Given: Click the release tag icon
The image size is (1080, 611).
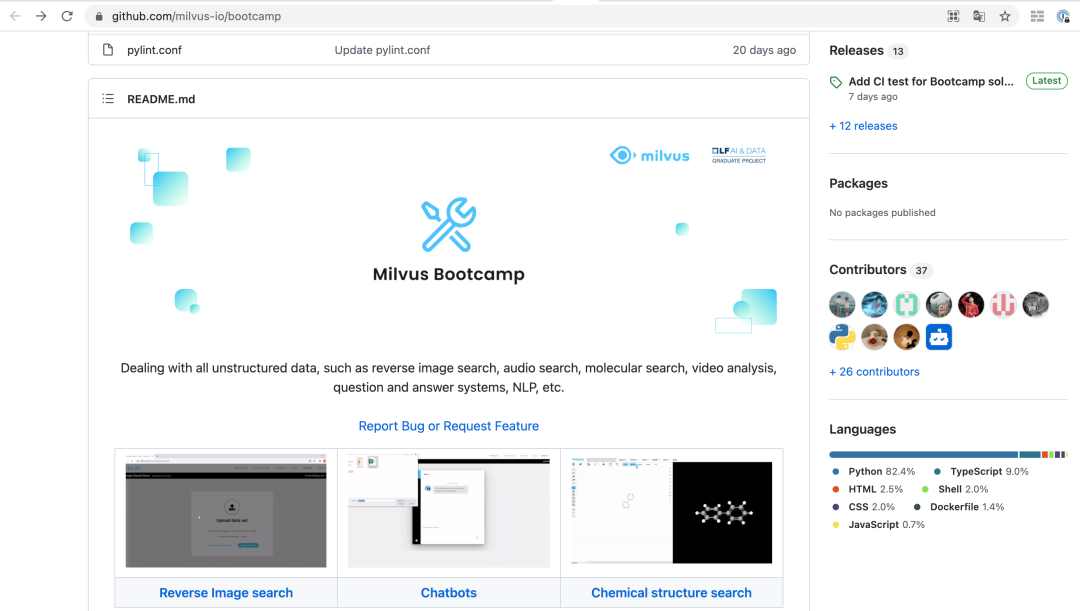Looking at the screenshot, I should 835,82.
